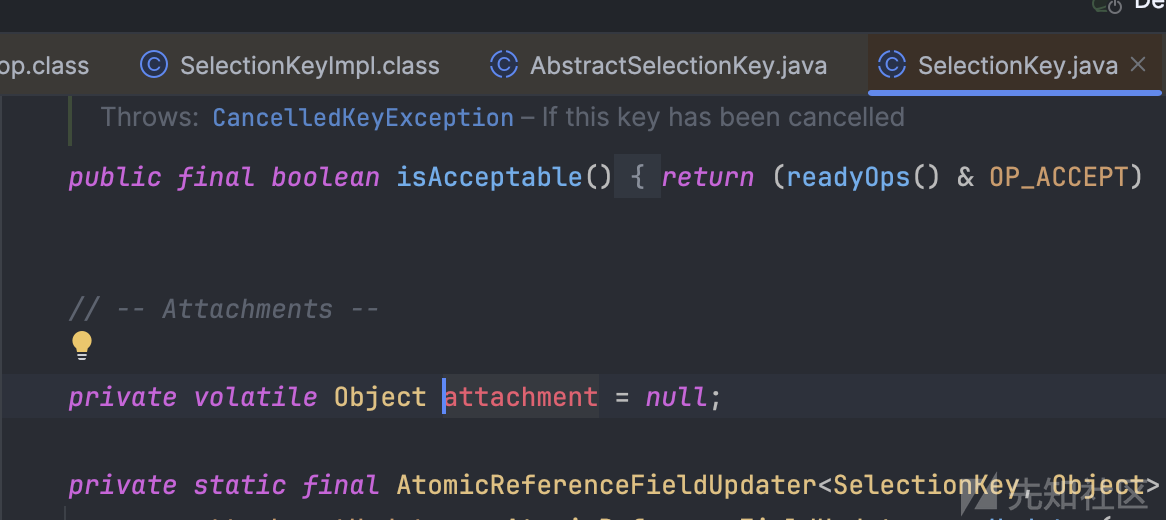
Task: Place caret on the attachment field name
Action: 521,397
